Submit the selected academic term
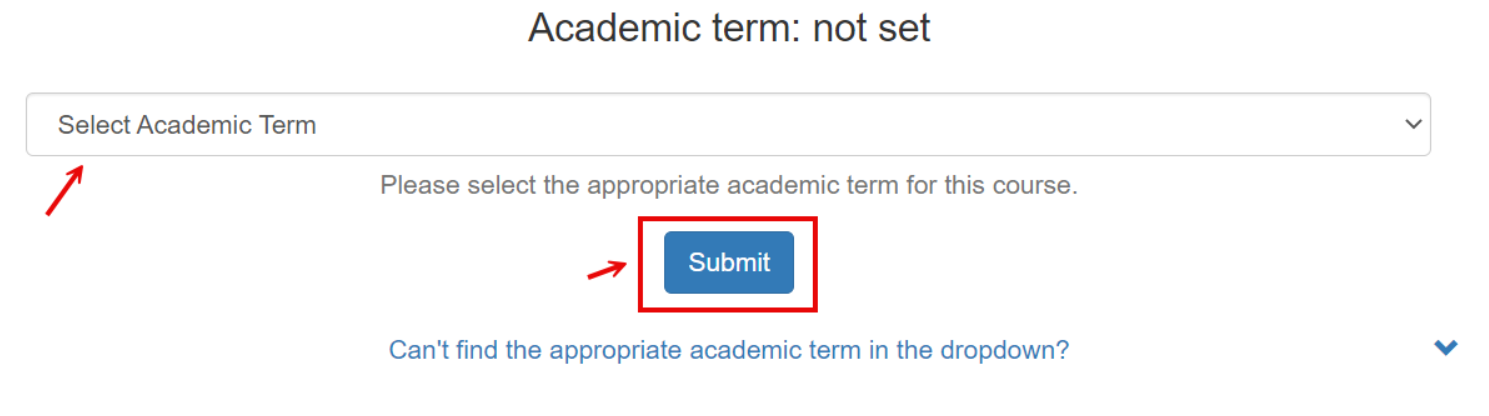Viewport: 1489px width, 416px height. (729, 263)
